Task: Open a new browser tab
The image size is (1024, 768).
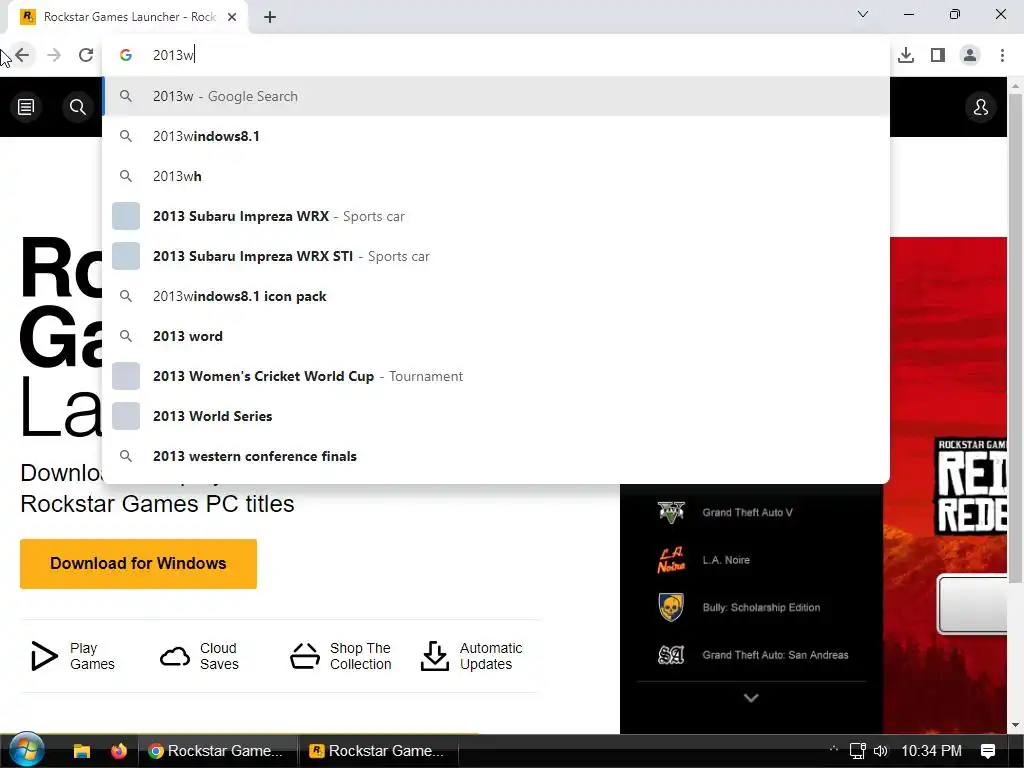Action: tap(270, 17)
